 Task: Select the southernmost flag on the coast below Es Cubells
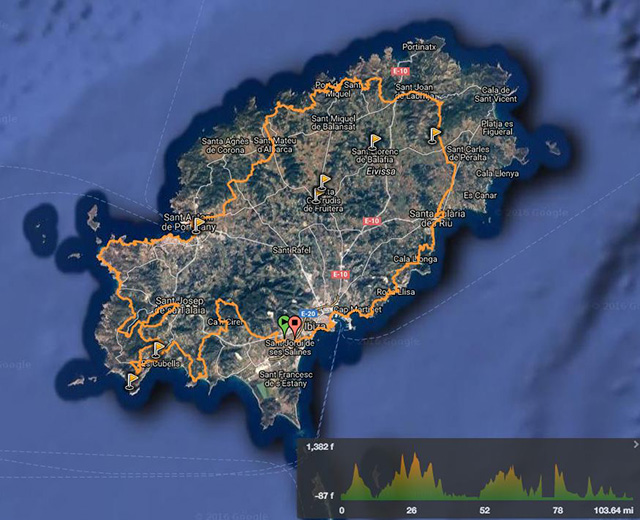131,382
